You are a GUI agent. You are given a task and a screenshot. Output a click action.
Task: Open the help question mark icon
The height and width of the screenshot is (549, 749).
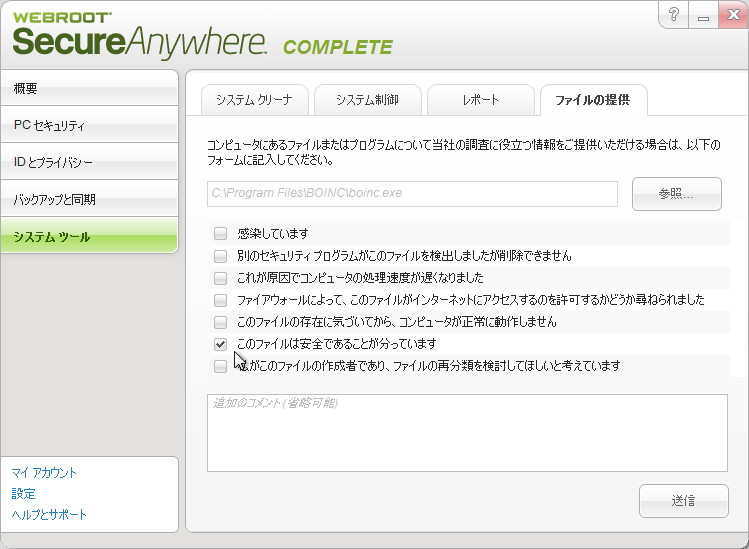pyautogui.click(x=674, y=15)
